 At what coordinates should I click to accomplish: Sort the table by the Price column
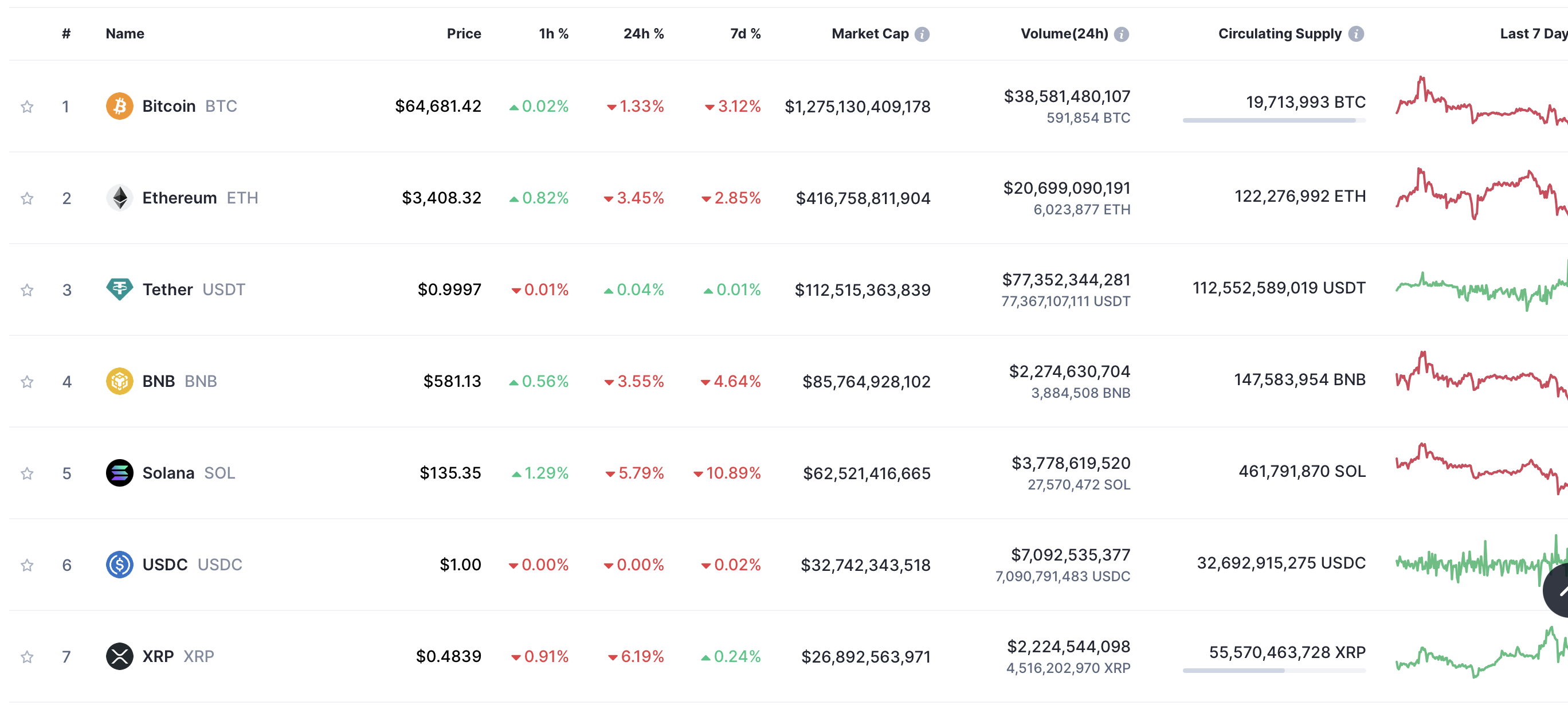pyautogui.click(x=463, y=34)
